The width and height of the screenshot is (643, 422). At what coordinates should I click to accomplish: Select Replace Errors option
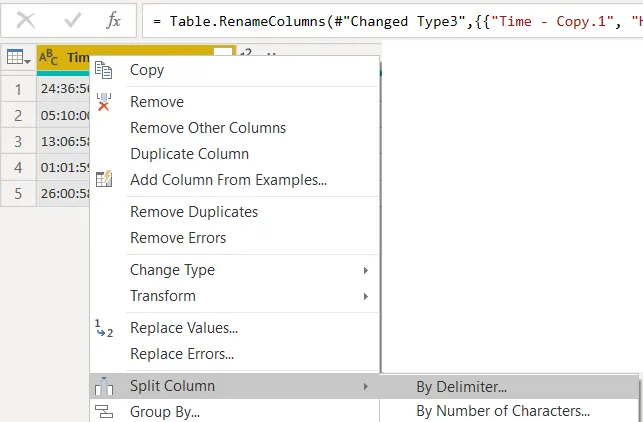[x=182, y=354]
